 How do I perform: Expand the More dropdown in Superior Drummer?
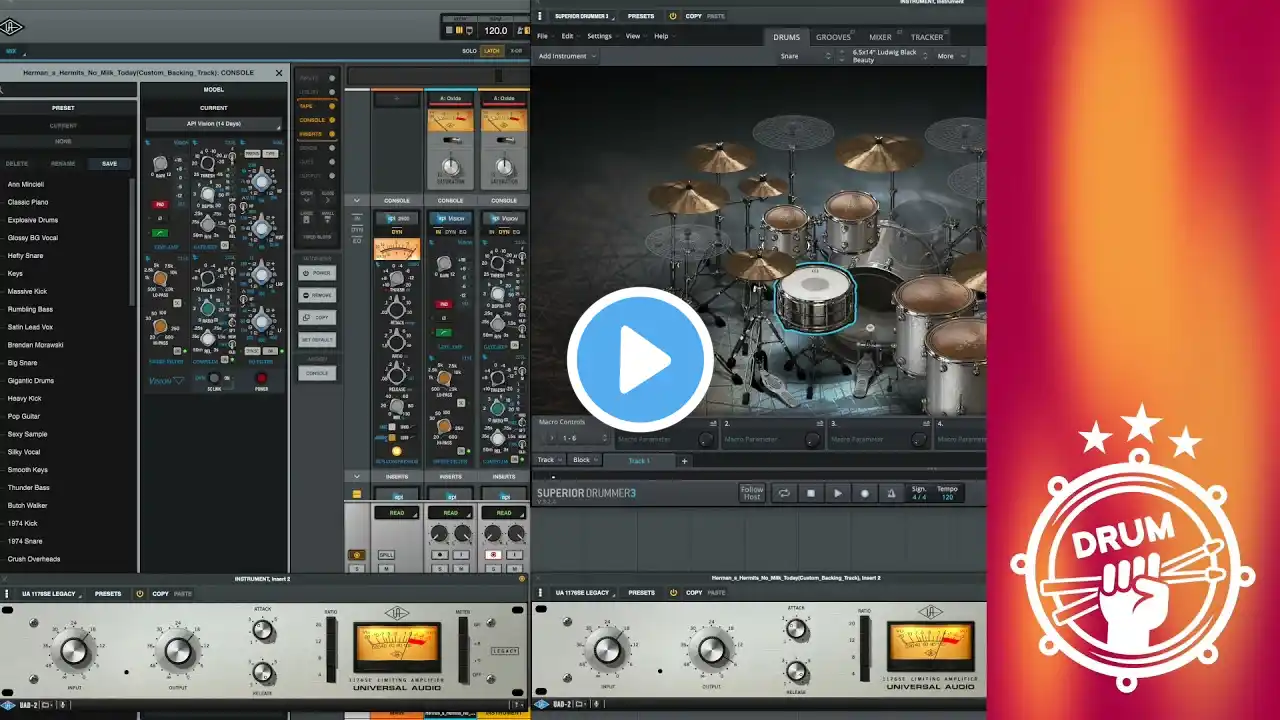[950, 56]
